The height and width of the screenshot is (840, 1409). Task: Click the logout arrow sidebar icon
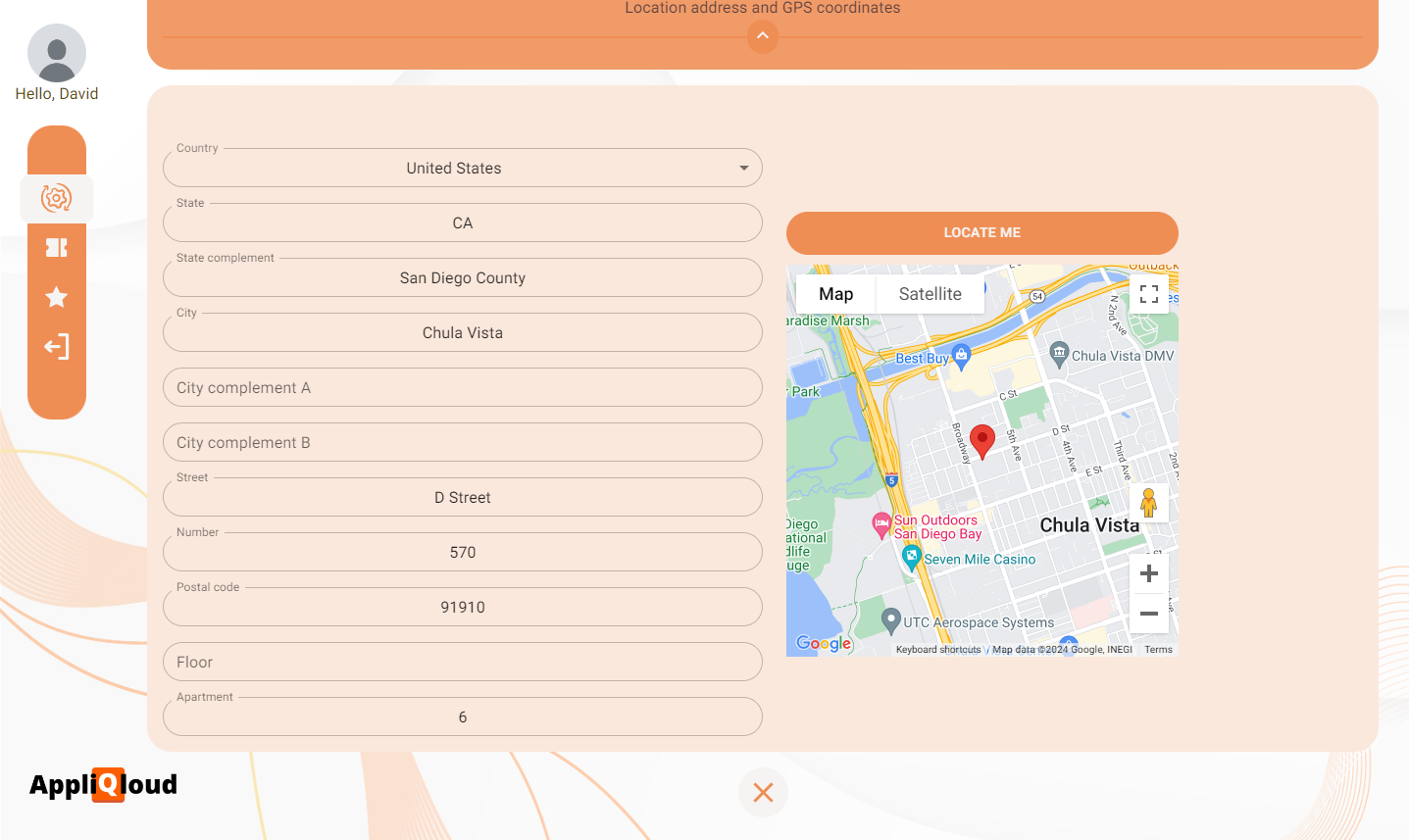[x=57, y=347]
